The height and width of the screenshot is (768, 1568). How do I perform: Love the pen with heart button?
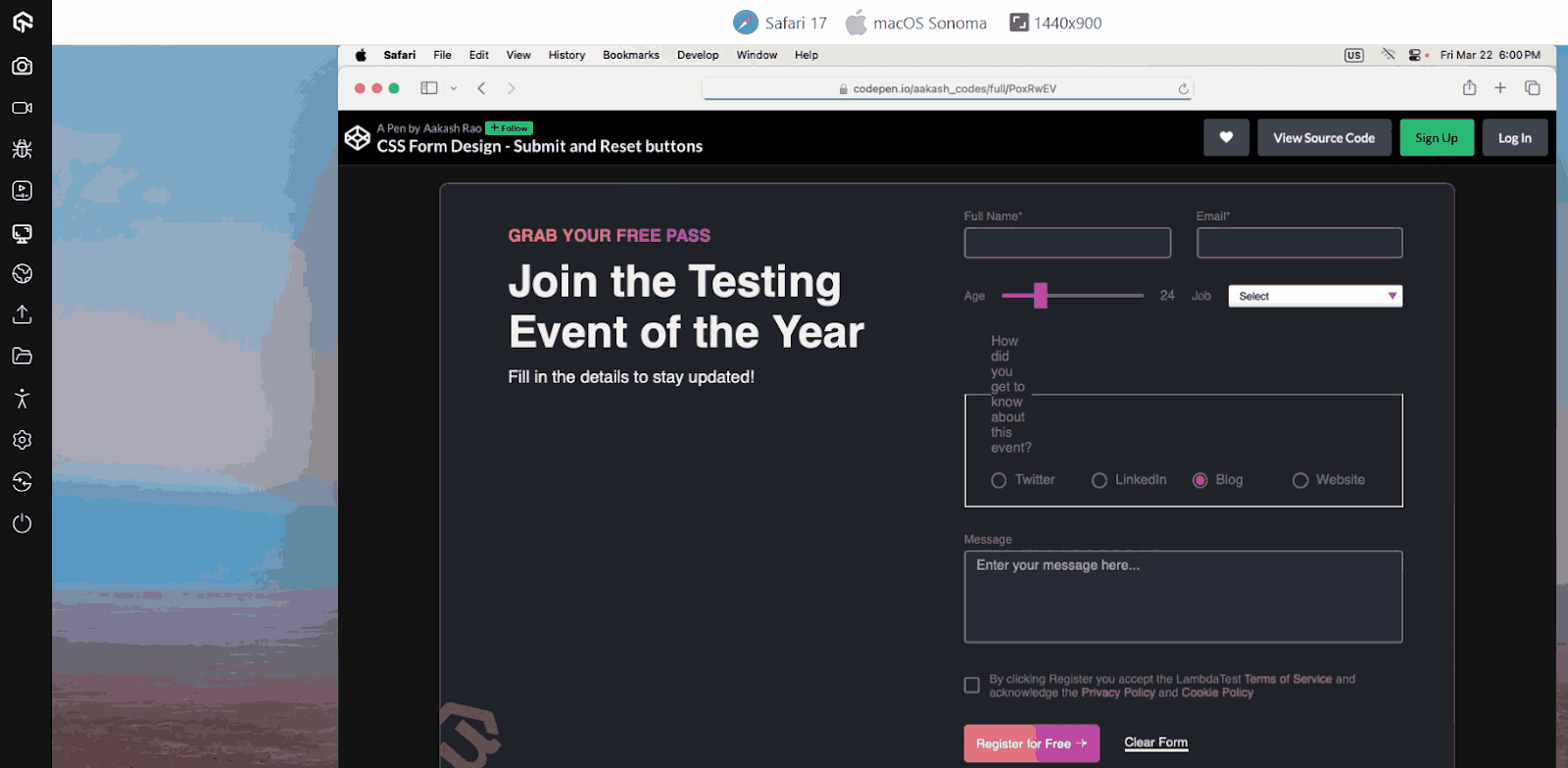[x=1226, y=138]
